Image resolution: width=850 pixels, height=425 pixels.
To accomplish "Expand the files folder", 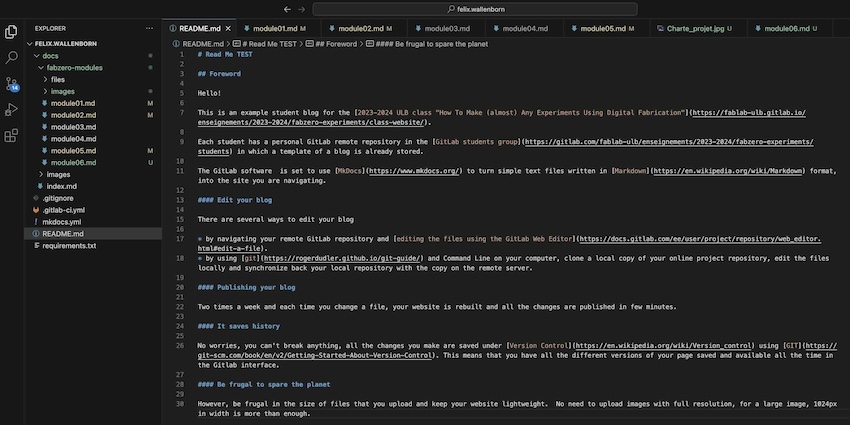I will (x=46, y=80).
